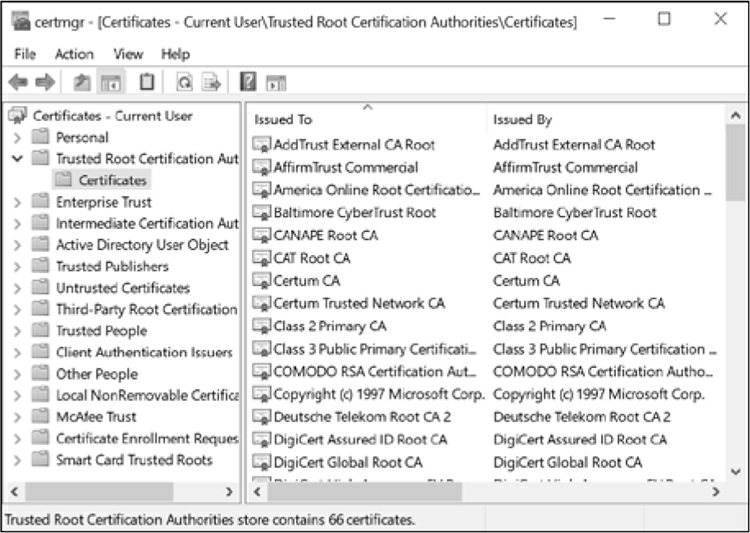This screenshot has height=533, width=750.
Task: Open the Action menu
Action: tap(74, 54)
